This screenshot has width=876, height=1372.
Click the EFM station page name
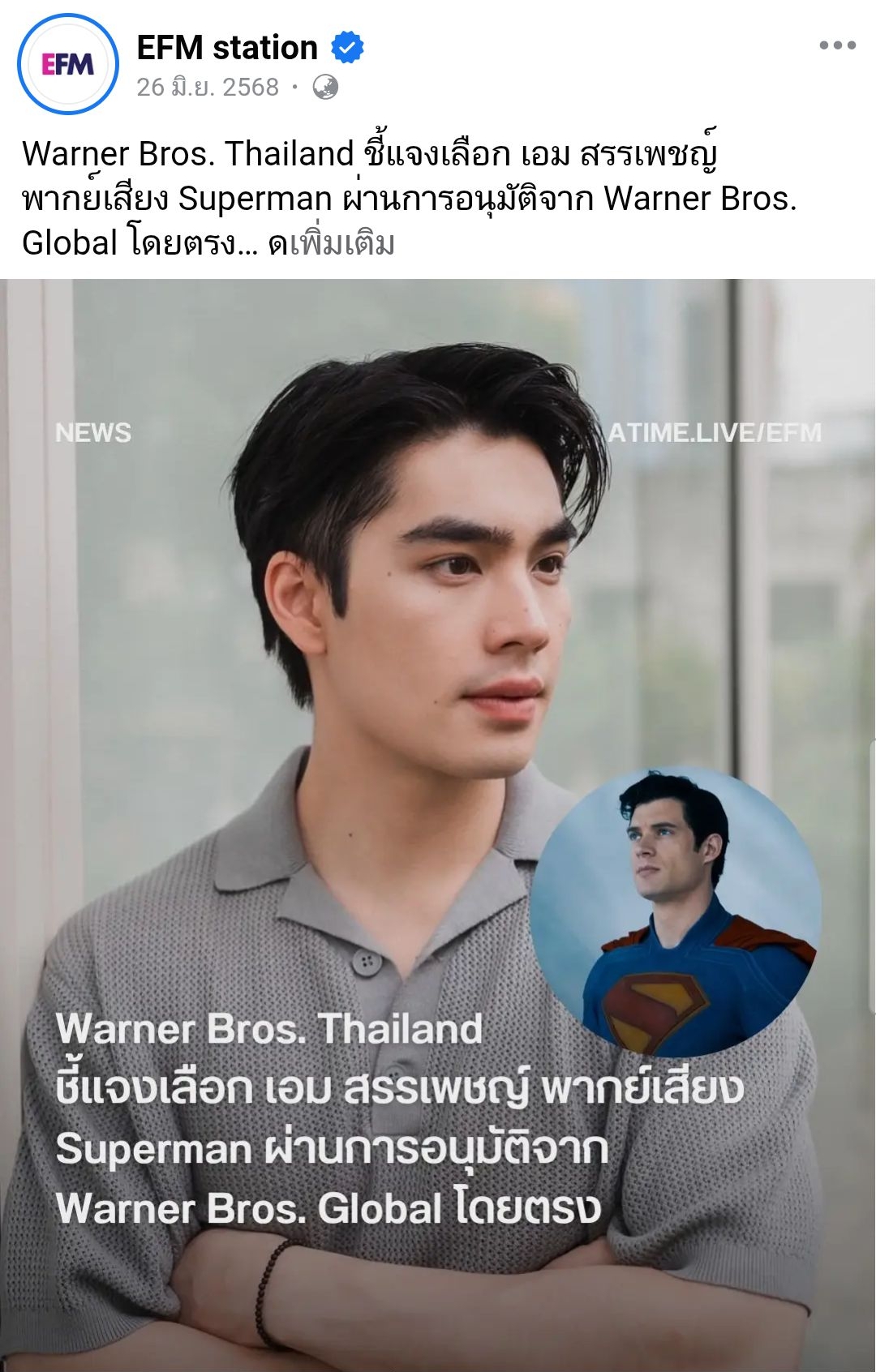pos(227,48)
